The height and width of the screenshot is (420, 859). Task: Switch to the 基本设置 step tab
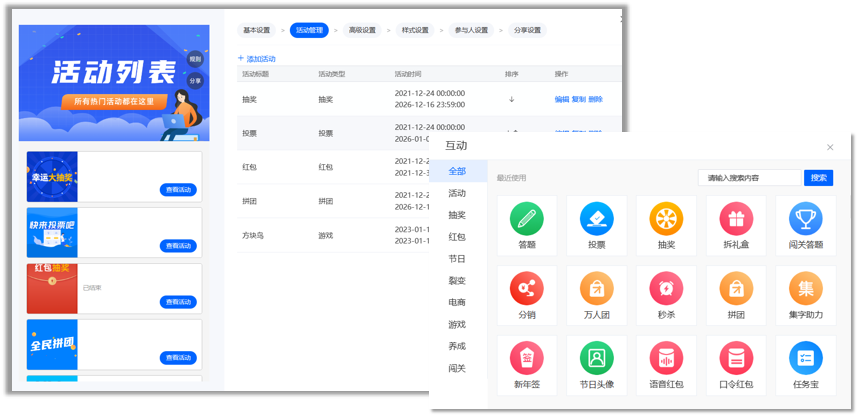pos(256,31)
